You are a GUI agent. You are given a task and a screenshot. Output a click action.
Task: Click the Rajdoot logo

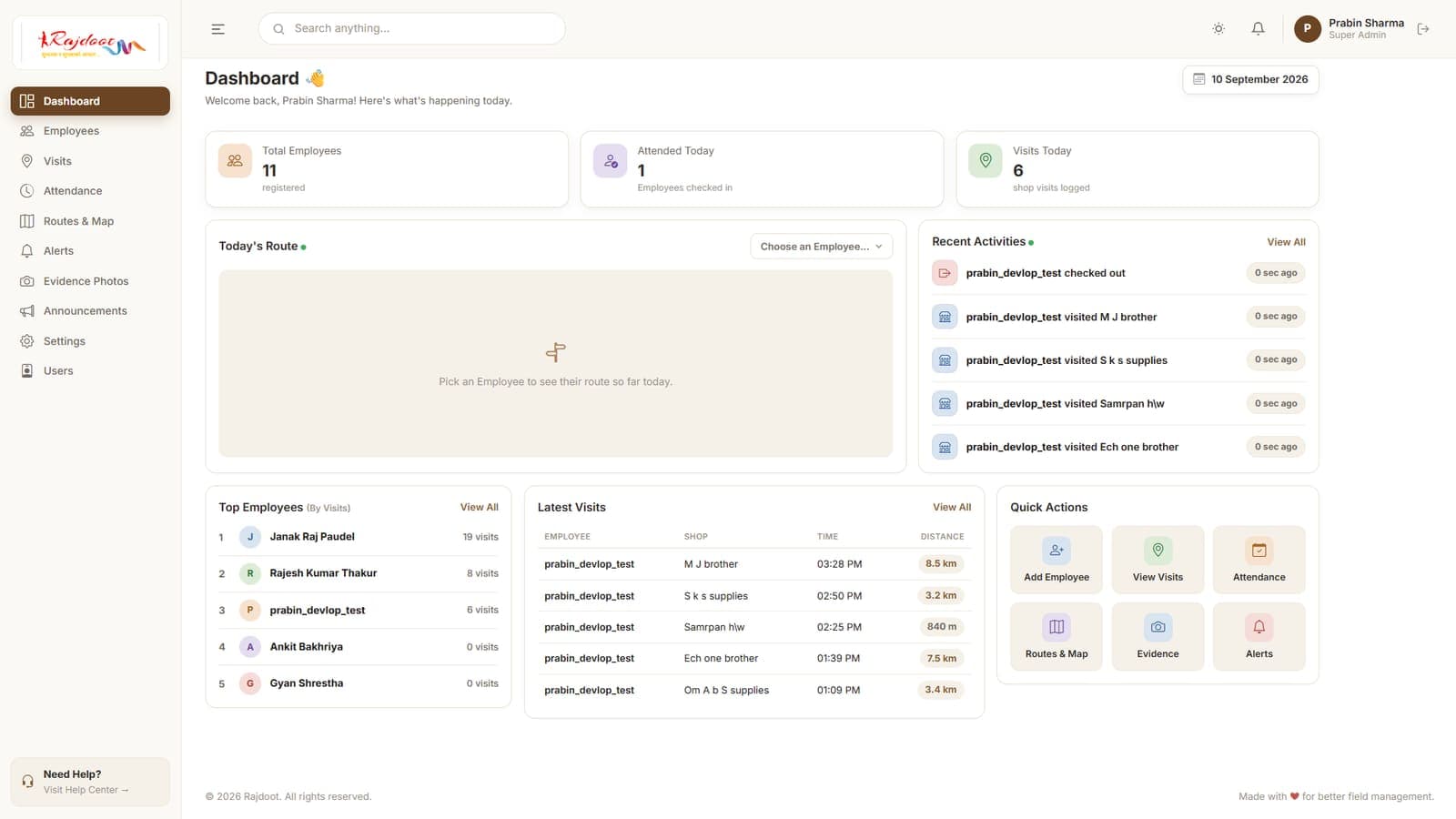click(x=90, y=43)
